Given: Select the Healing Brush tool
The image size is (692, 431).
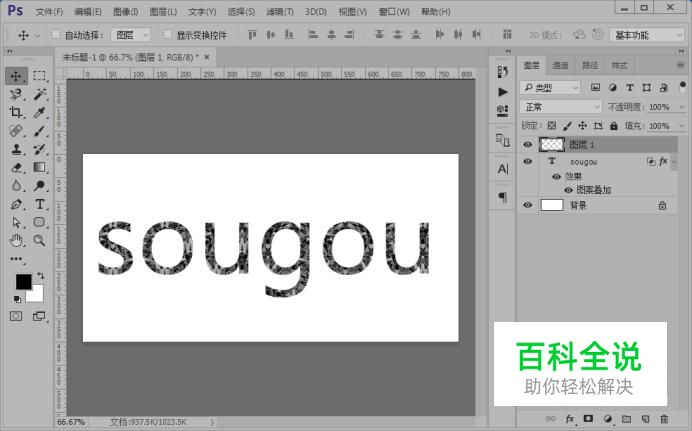Looking at the screenshot, I should click(x=16, y=131).
